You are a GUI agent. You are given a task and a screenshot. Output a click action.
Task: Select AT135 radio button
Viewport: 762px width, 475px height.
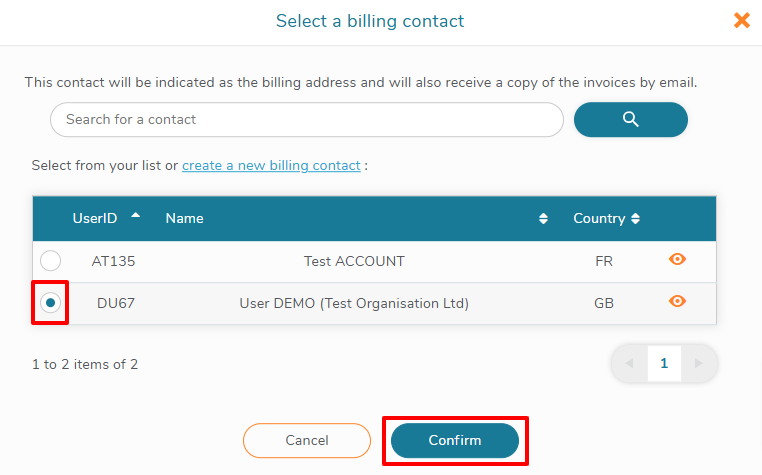point(50,261)
